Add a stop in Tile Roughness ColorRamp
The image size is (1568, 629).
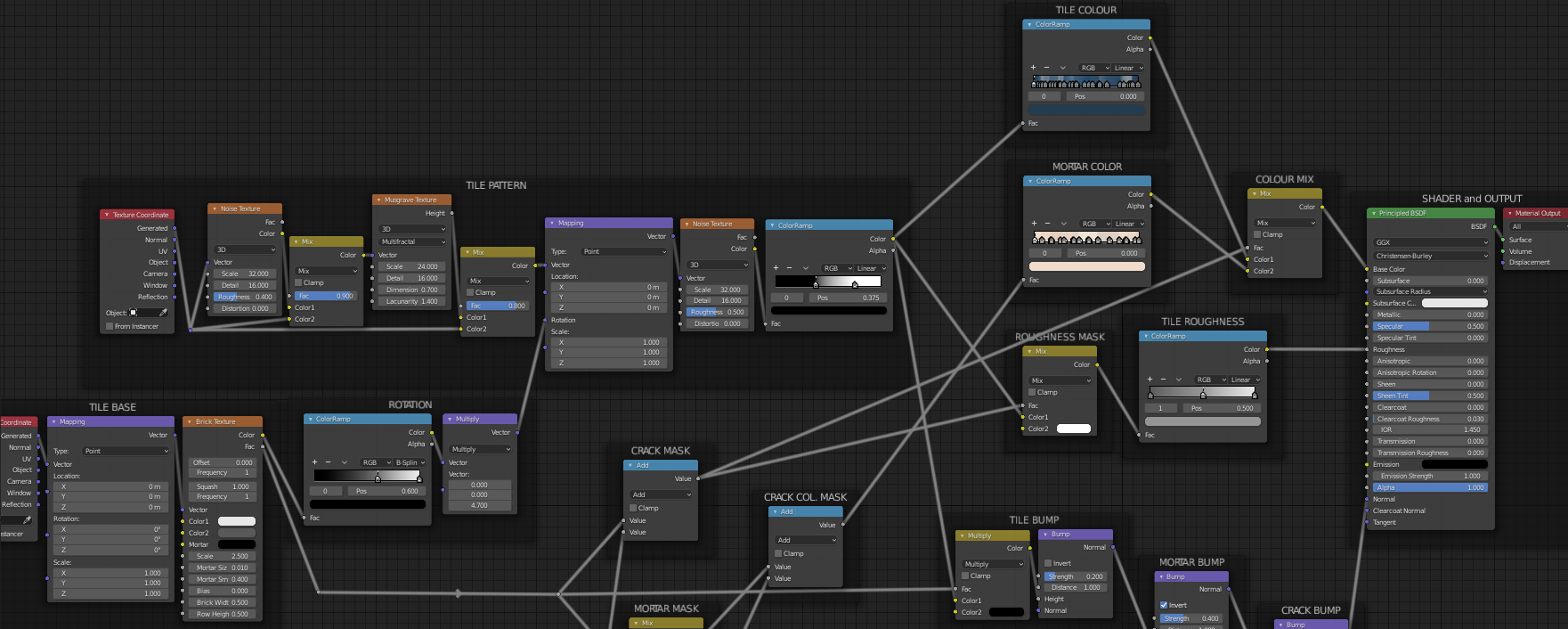point(1150,380)
